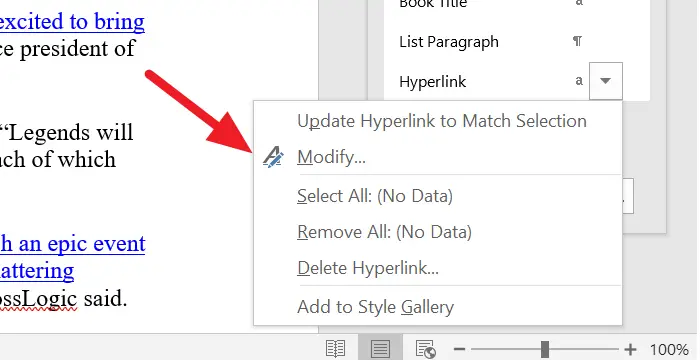The image size is (700, 360).
Task: Click the character style icon beside Hyperlink
Action: [x=579, y=81]
